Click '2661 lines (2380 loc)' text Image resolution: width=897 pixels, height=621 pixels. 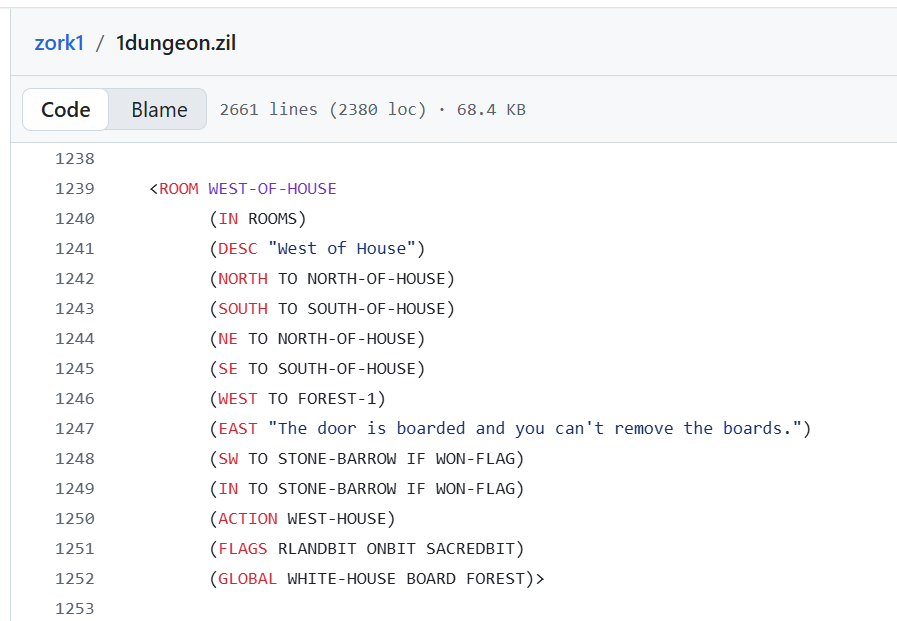[323, 109]
